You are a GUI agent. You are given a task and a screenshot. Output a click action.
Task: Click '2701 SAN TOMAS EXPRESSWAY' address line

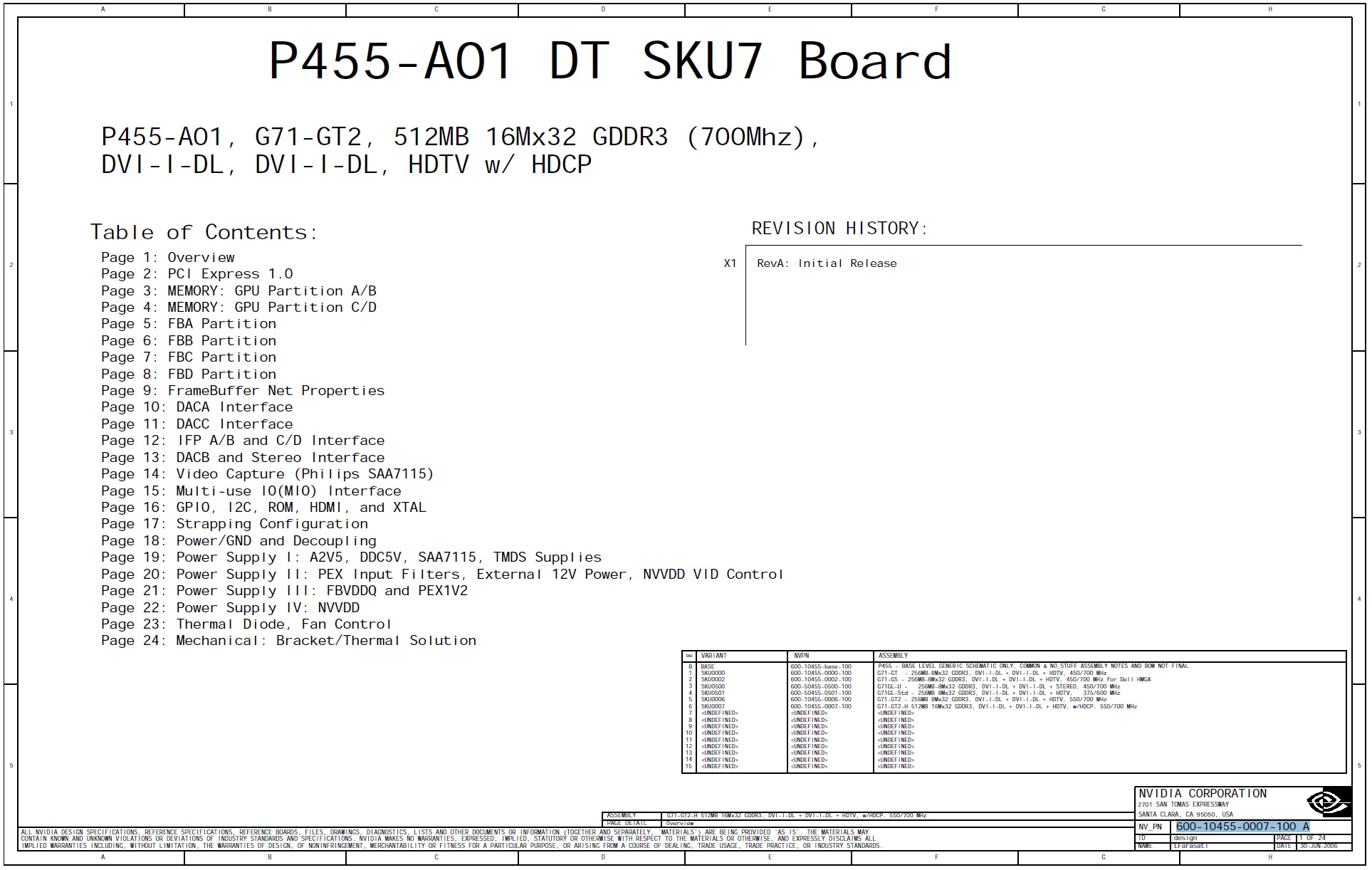click(1183, 805)
